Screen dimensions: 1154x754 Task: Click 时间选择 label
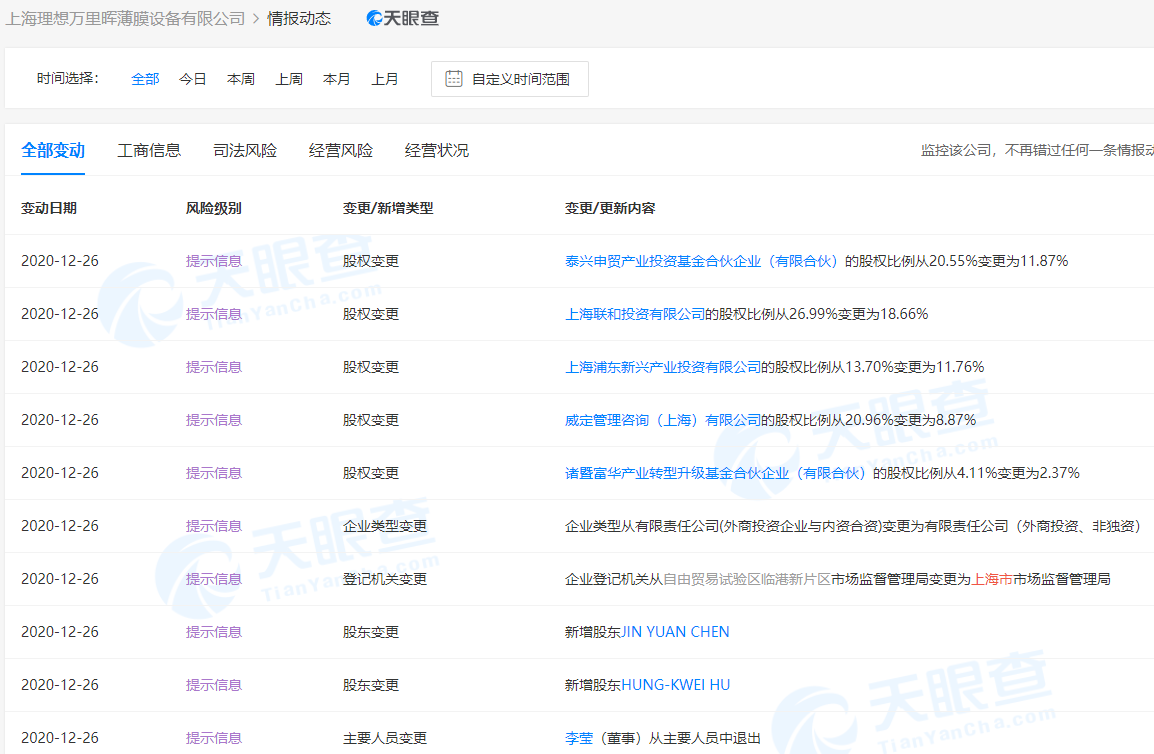[x=68, y=78]
